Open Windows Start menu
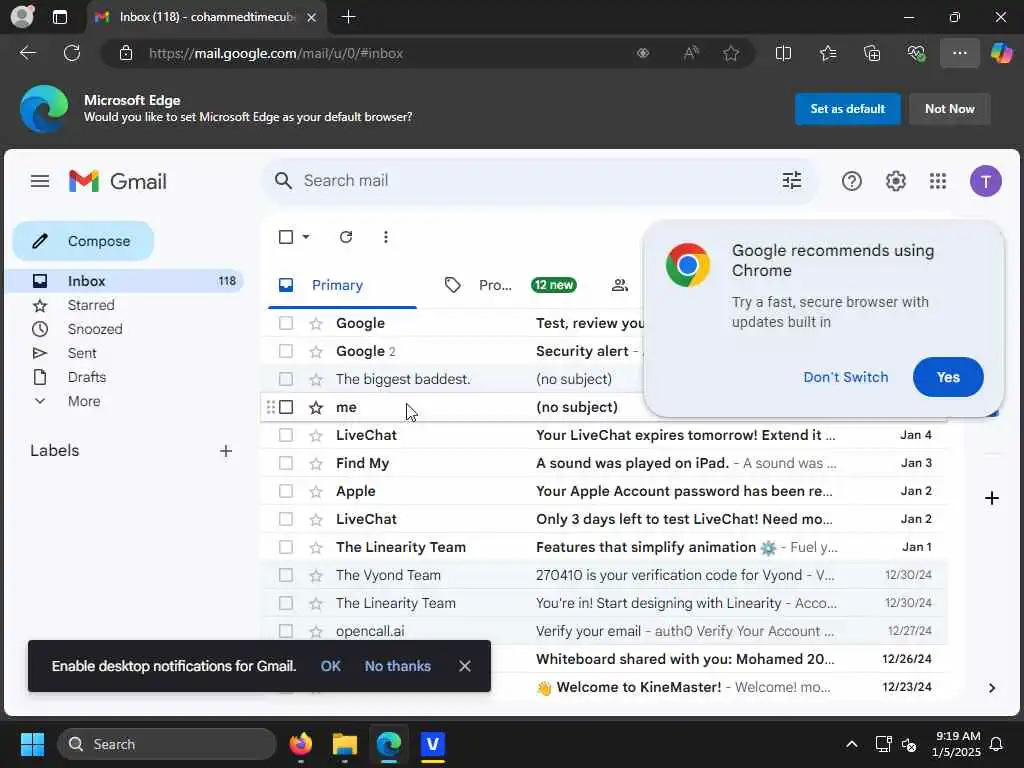This screenshot has height=768, width=1024. [x=32, y=744]
